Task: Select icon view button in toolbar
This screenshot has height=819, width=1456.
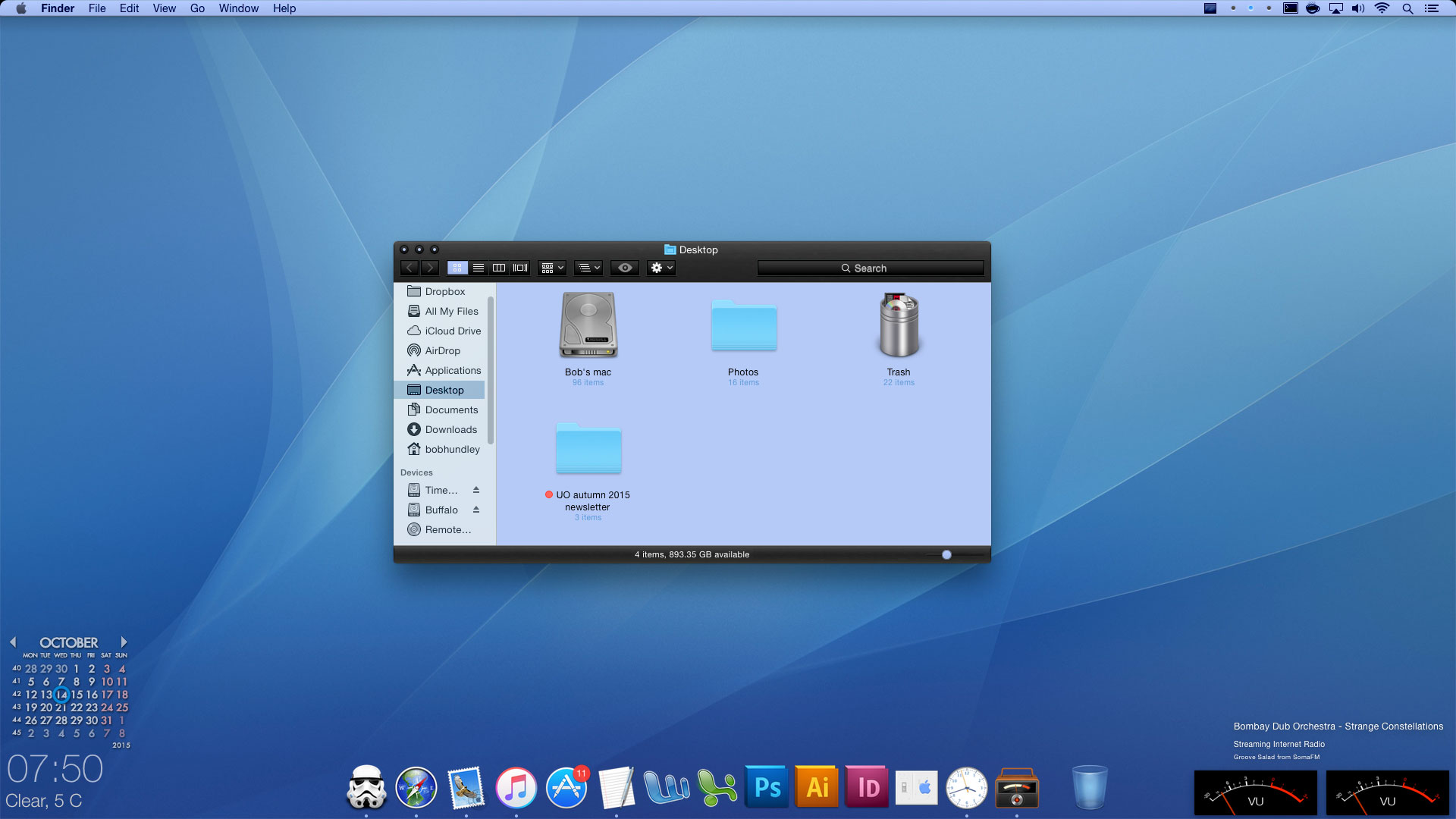Action: tap(457, 268)
